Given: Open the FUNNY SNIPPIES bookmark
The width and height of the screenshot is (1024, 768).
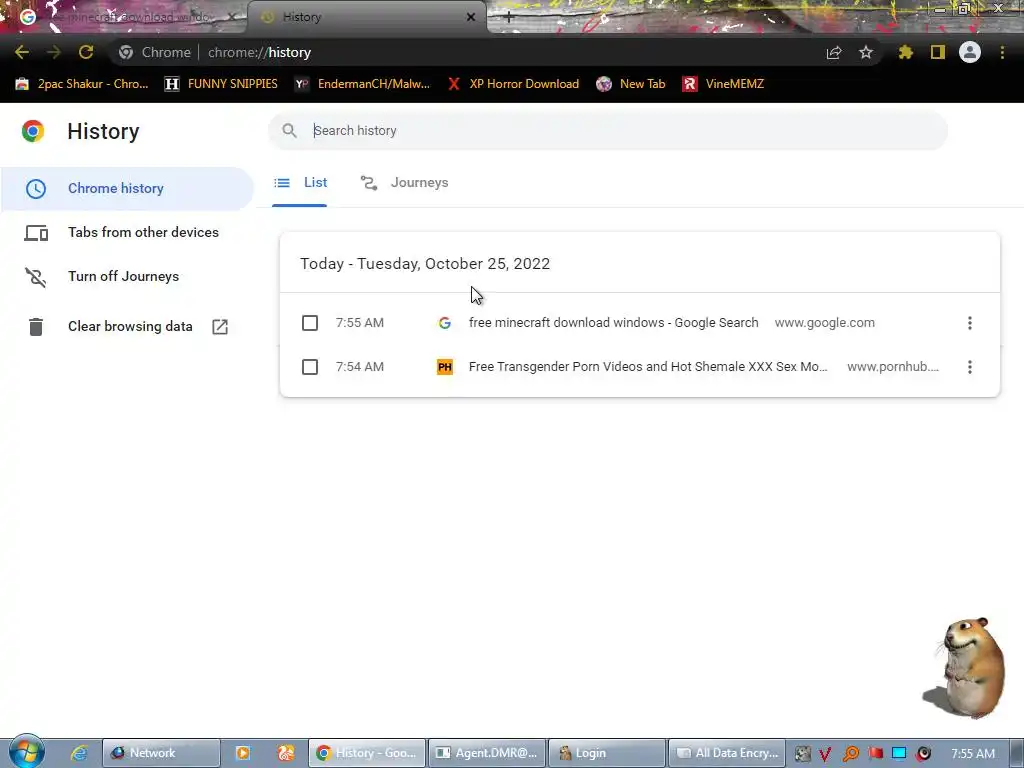Looking at the screenshot, I should pyautogui.click(x=221, y=84).
